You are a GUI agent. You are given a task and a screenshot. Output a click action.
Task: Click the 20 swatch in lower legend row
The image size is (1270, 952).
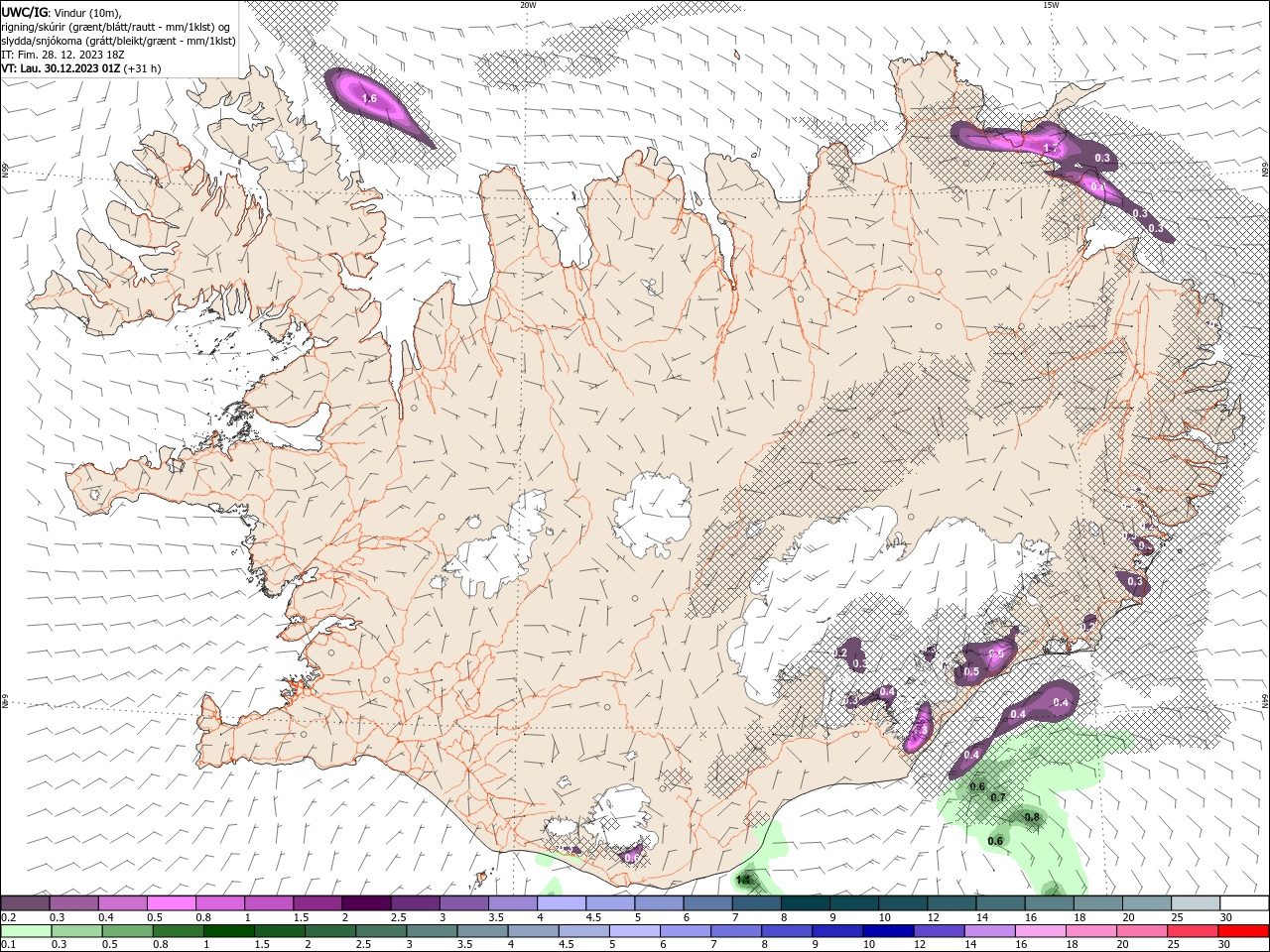[1143, 931]
